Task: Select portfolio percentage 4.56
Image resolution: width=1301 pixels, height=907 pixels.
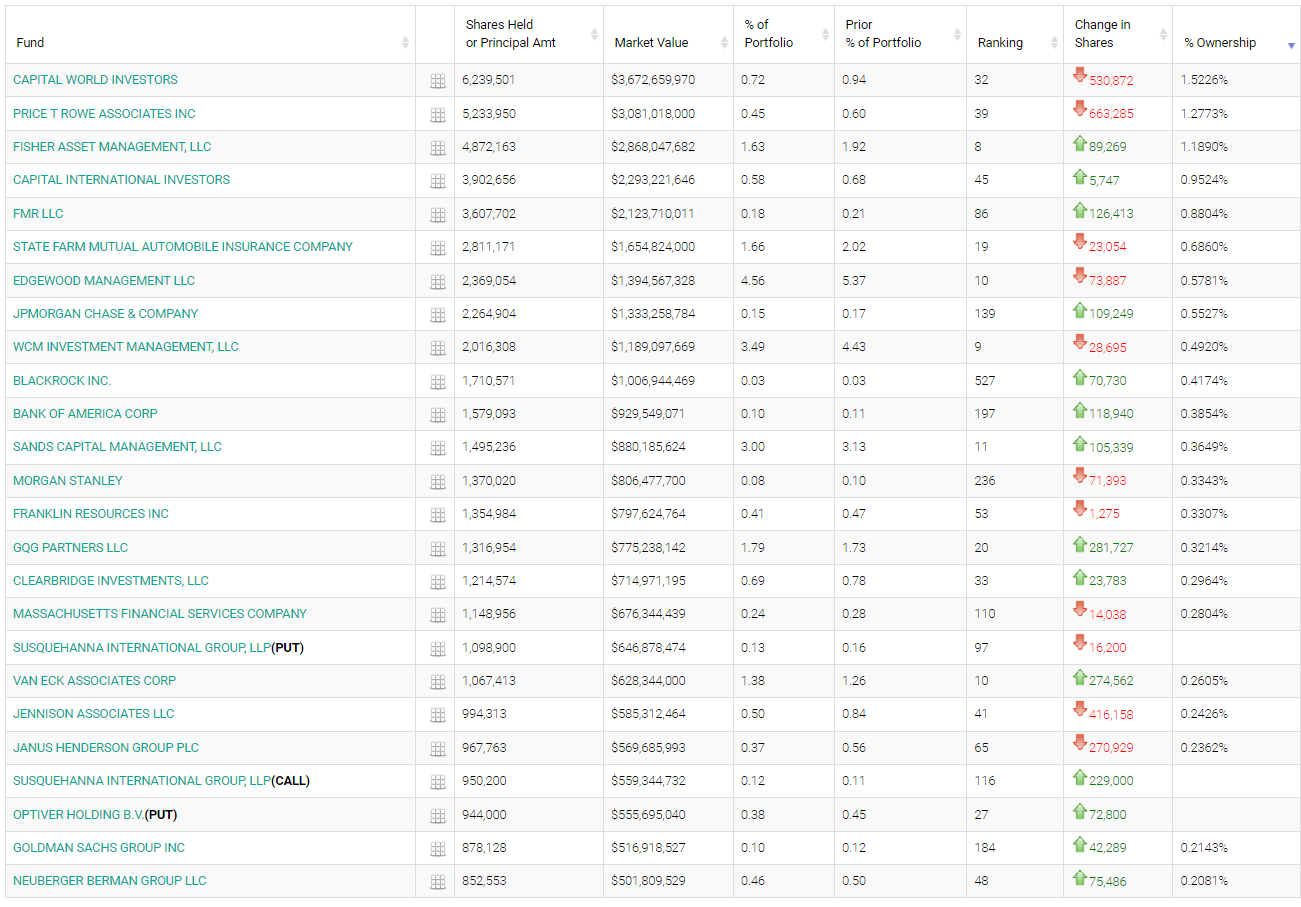Action: 753,281
